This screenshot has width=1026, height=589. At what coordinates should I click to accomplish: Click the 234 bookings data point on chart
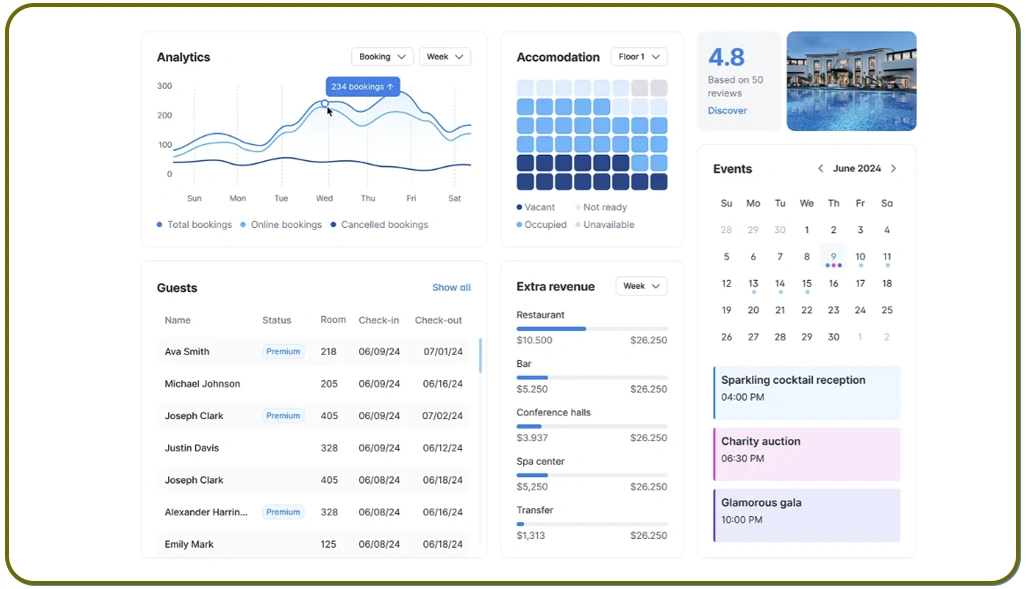pyautogui.click(x=325, y=103)
